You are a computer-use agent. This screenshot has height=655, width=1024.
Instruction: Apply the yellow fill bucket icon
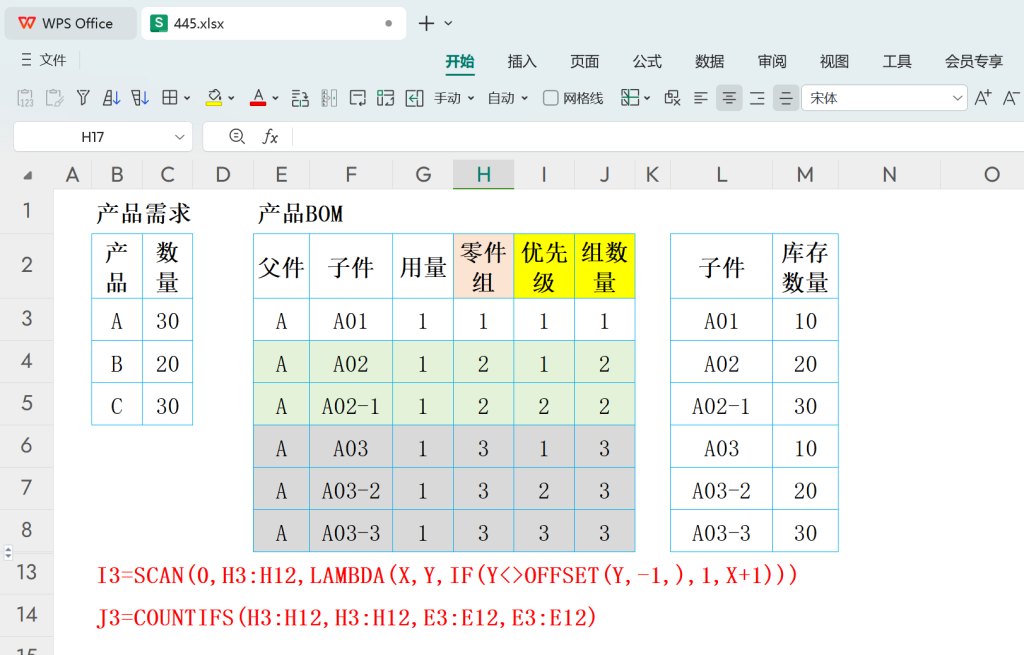click(214, 98)
